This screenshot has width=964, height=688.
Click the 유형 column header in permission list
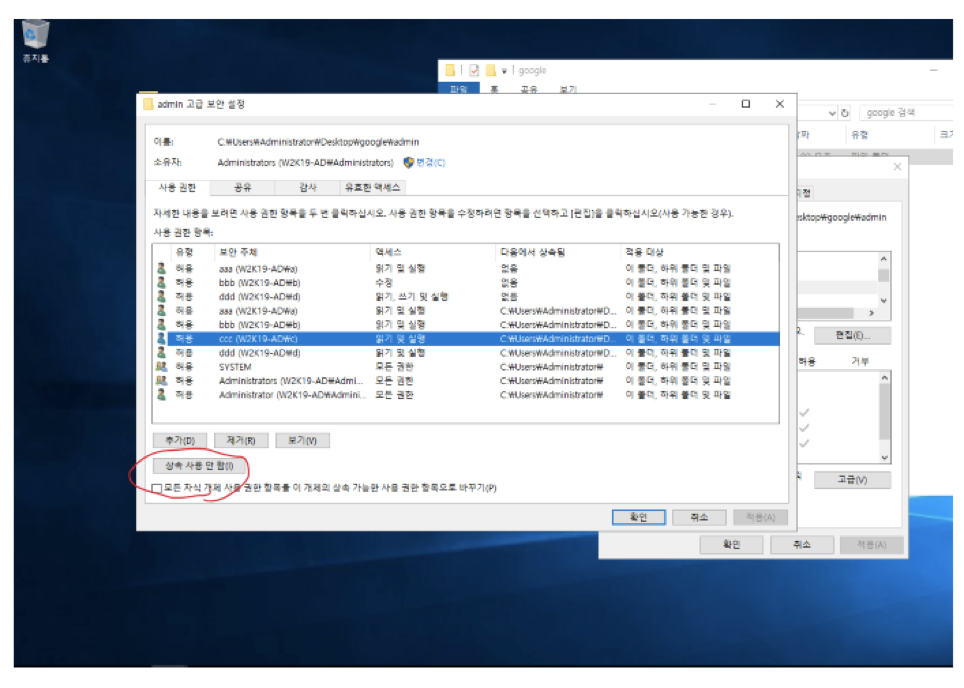tap(184, 252)
